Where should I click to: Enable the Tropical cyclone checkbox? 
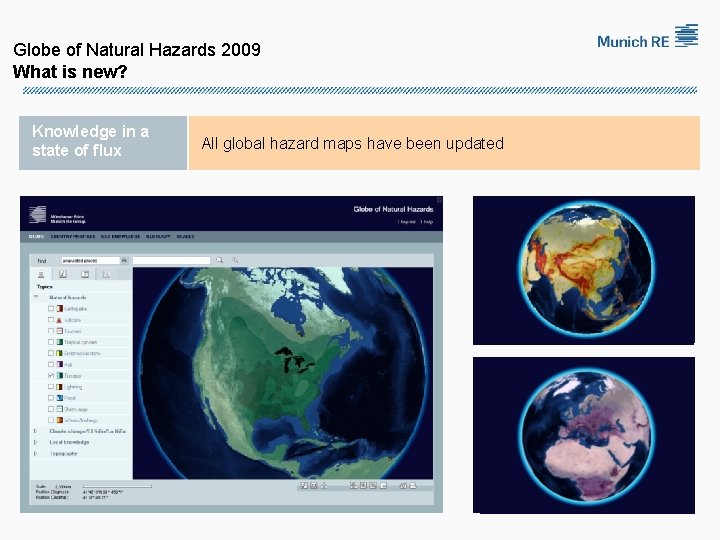(x=51, y=342)
